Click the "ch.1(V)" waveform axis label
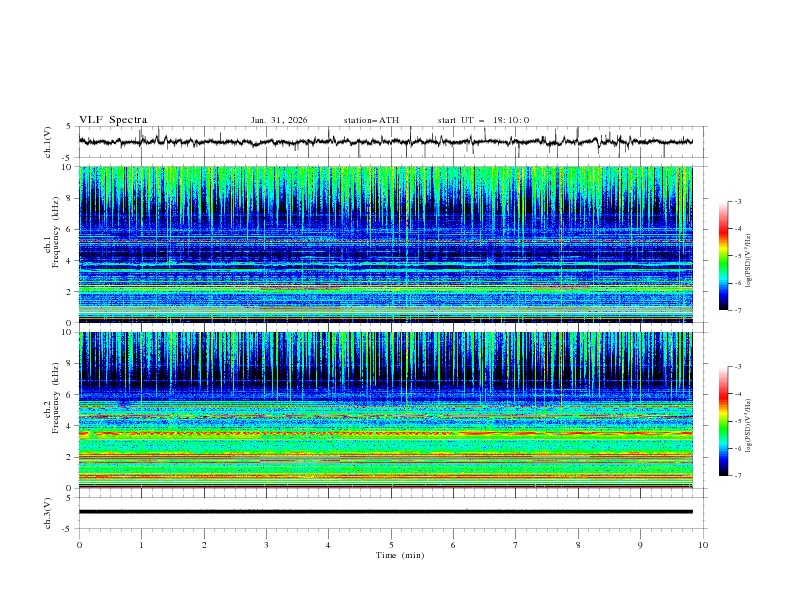 point(48,142)
